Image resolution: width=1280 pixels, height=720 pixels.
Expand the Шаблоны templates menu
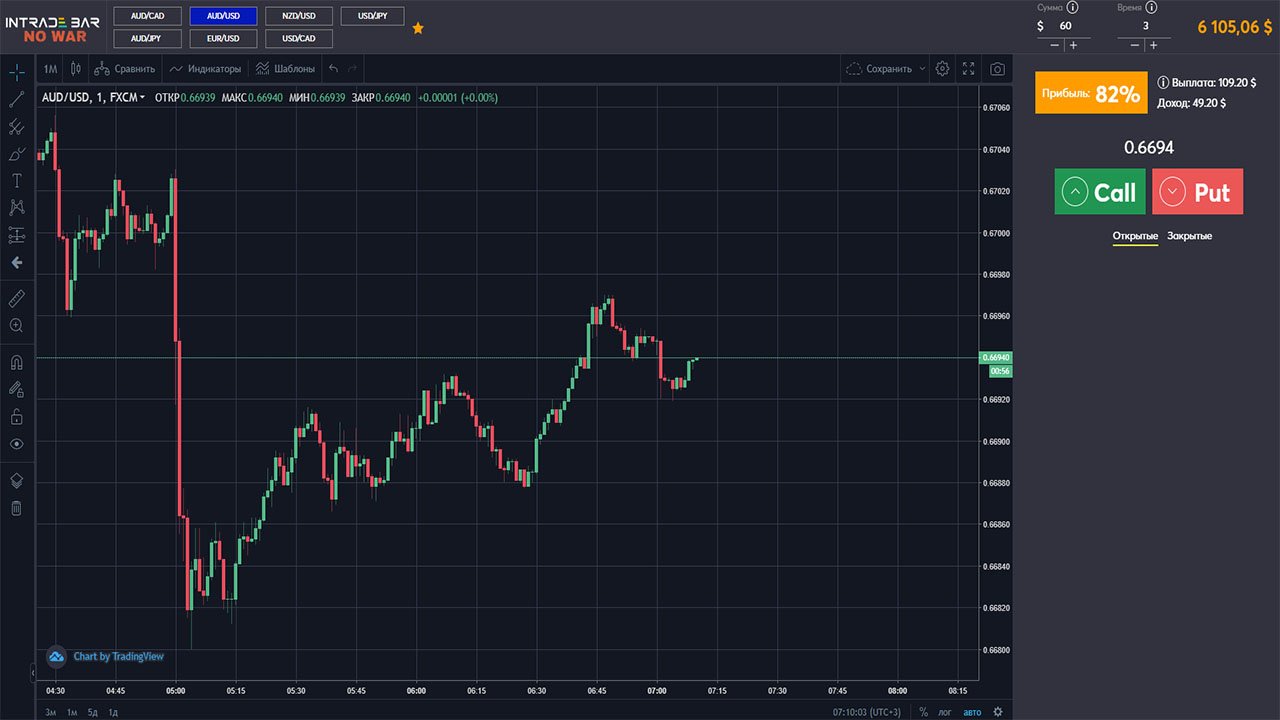pos(285,69)
